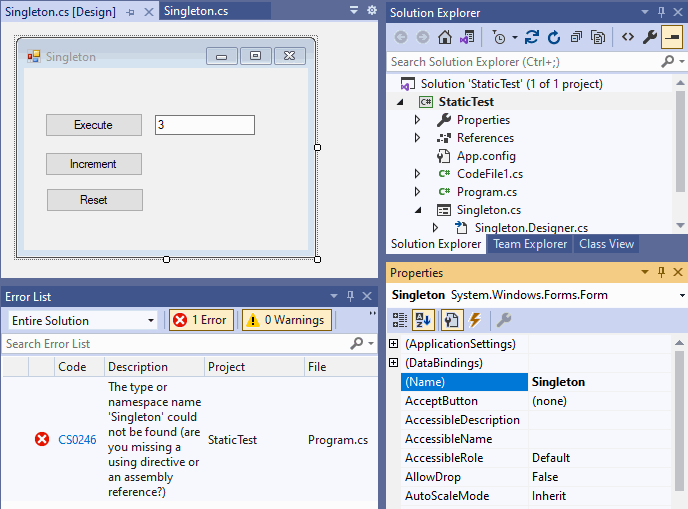Show Events lightning bolt in Properties

475,320
